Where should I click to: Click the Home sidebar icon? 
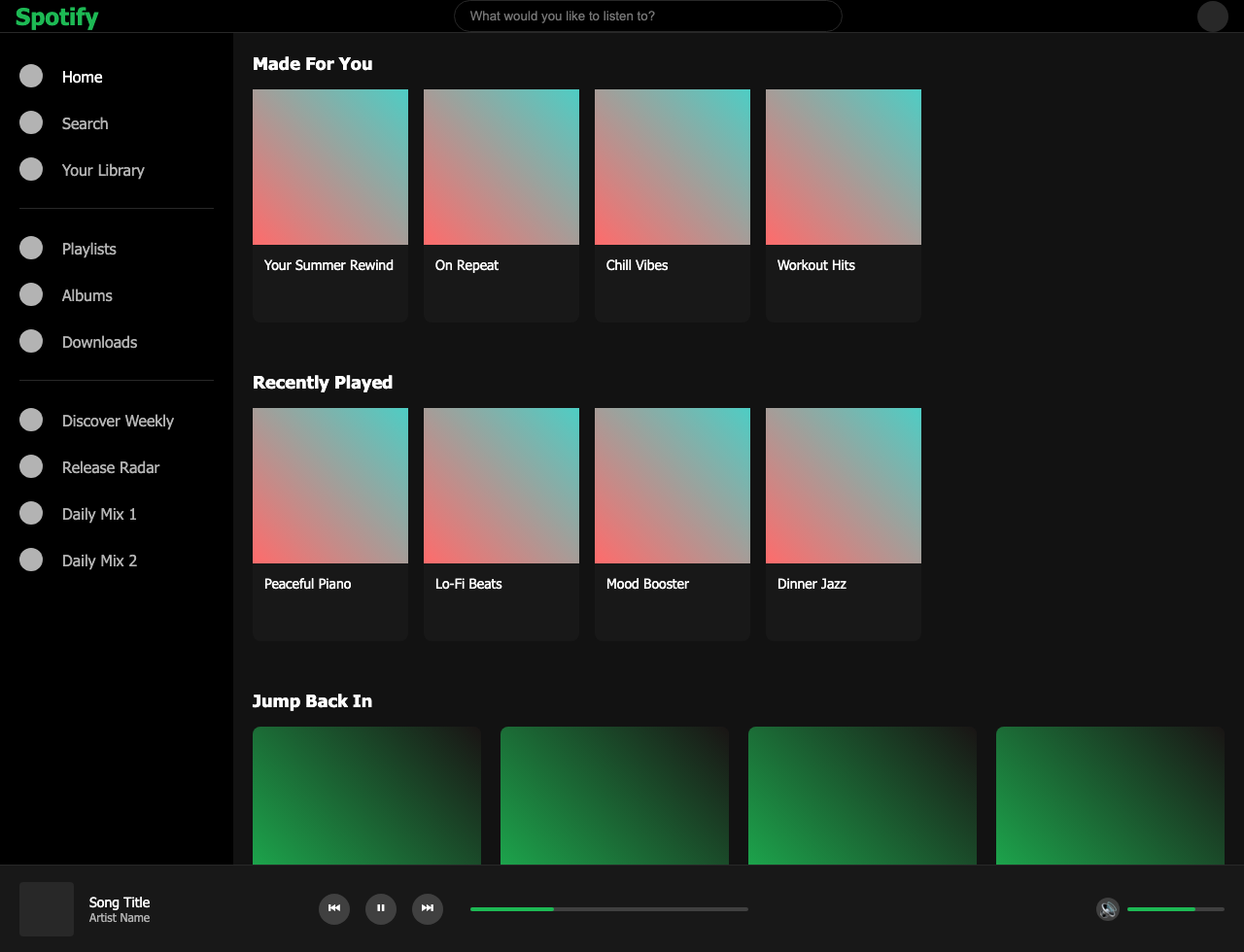(31, 76)
